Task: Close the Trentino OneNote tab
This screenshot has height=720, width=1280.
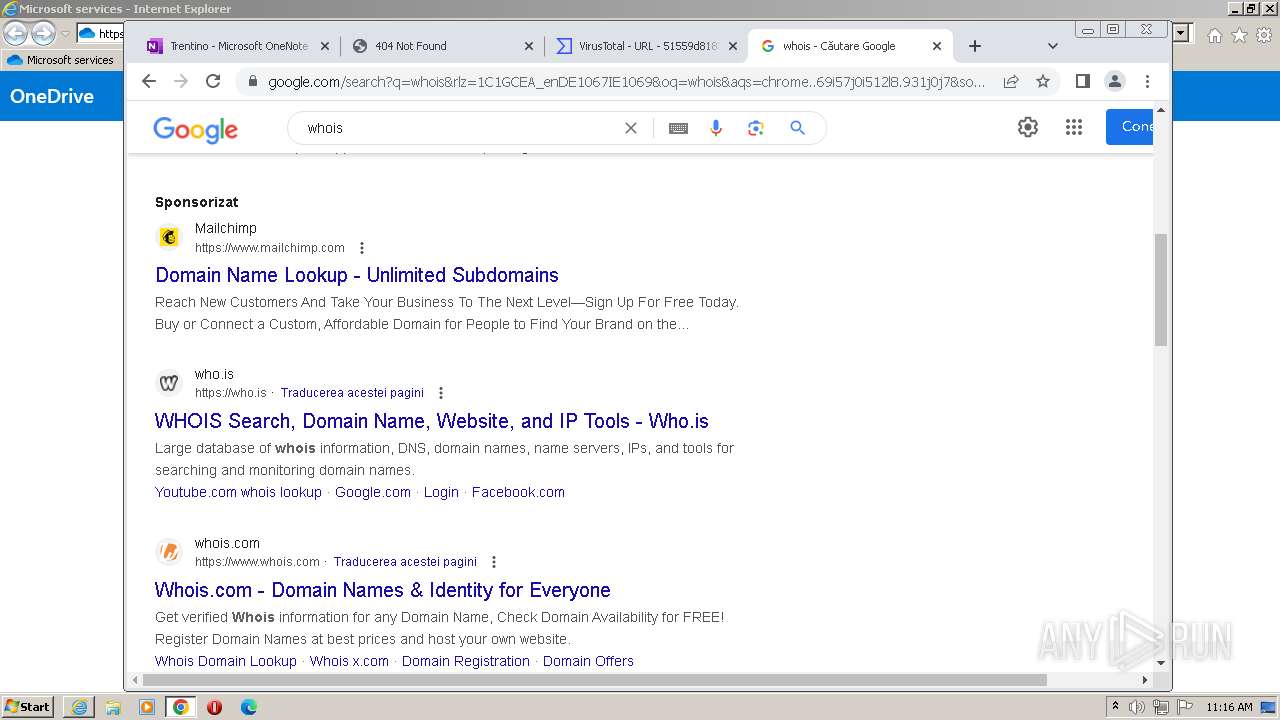Action: click(325, 46)
